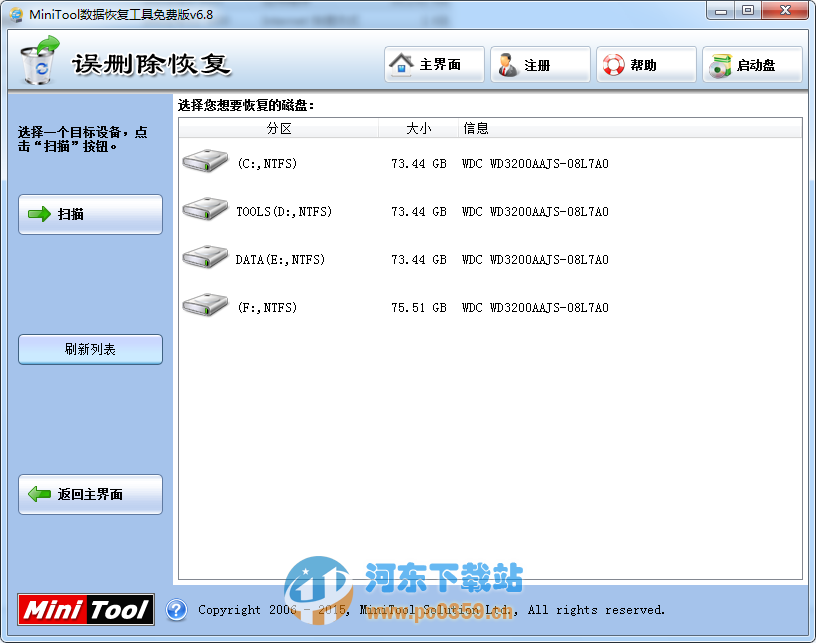816x643 pixels.
Task: Click the 启动盘 boot disk icon
Action: tap(720, 63)
